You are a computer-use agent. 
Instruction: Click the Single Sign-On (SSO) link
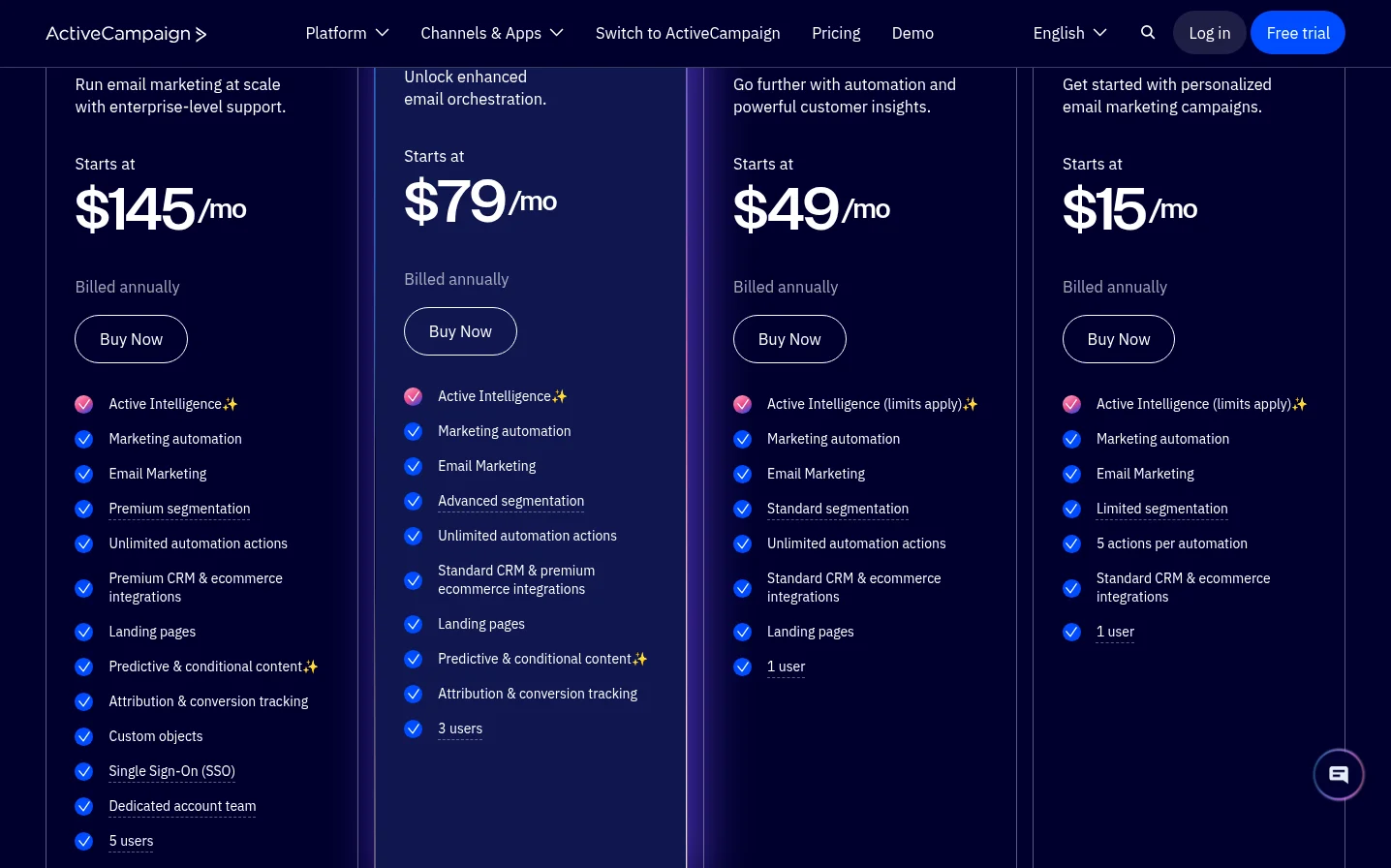click(x=171, y=771)
